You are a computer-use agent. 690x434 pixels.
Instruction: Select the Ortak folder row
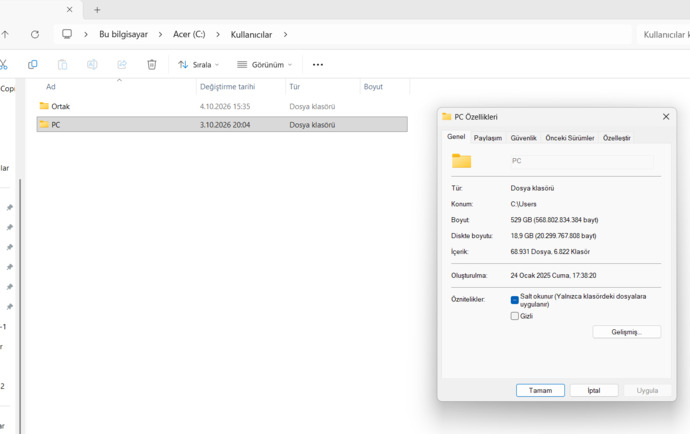(222, 106)
